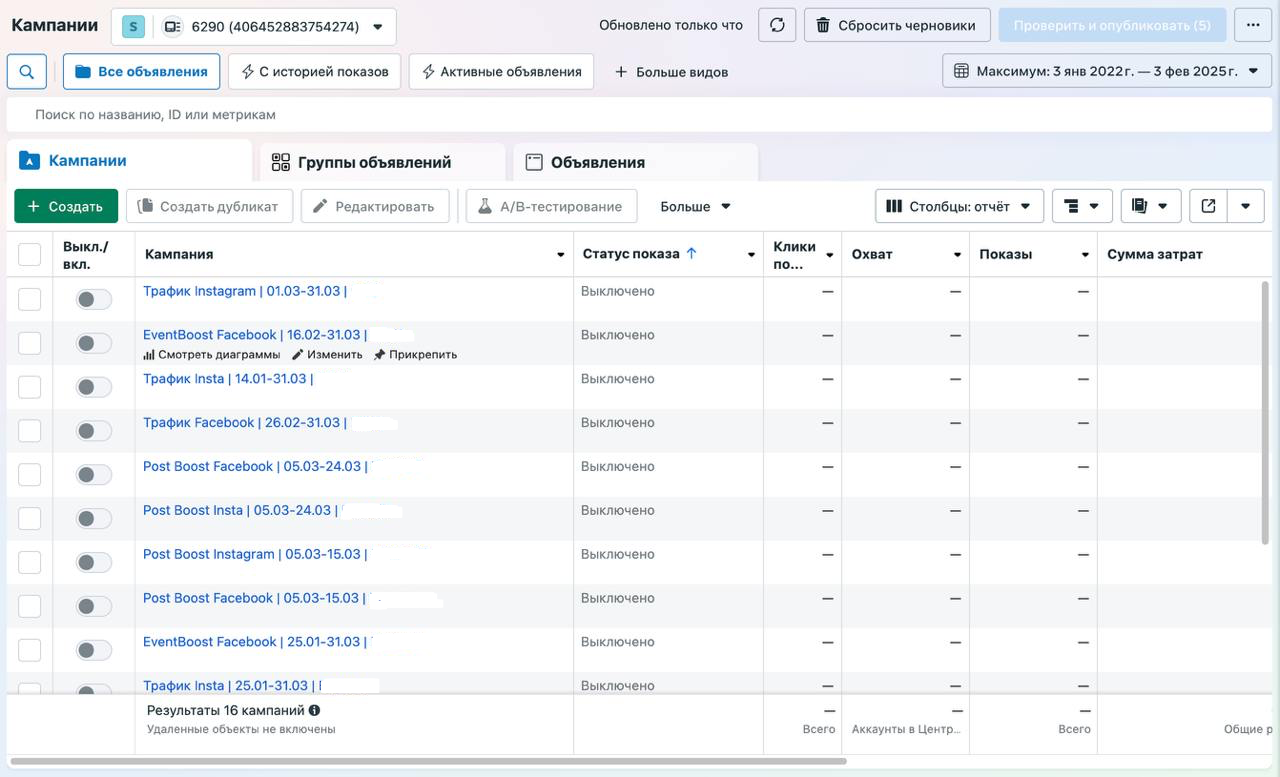Click Создать дубликат button
The width and height of the screenshot is (1280, 777).
(x=209, y=206)
